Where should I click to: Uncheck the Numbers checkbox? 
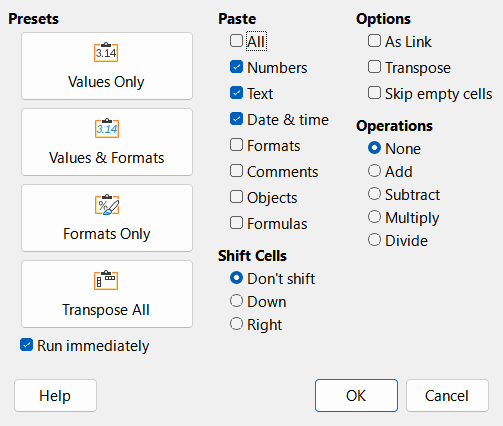(236, 67)
